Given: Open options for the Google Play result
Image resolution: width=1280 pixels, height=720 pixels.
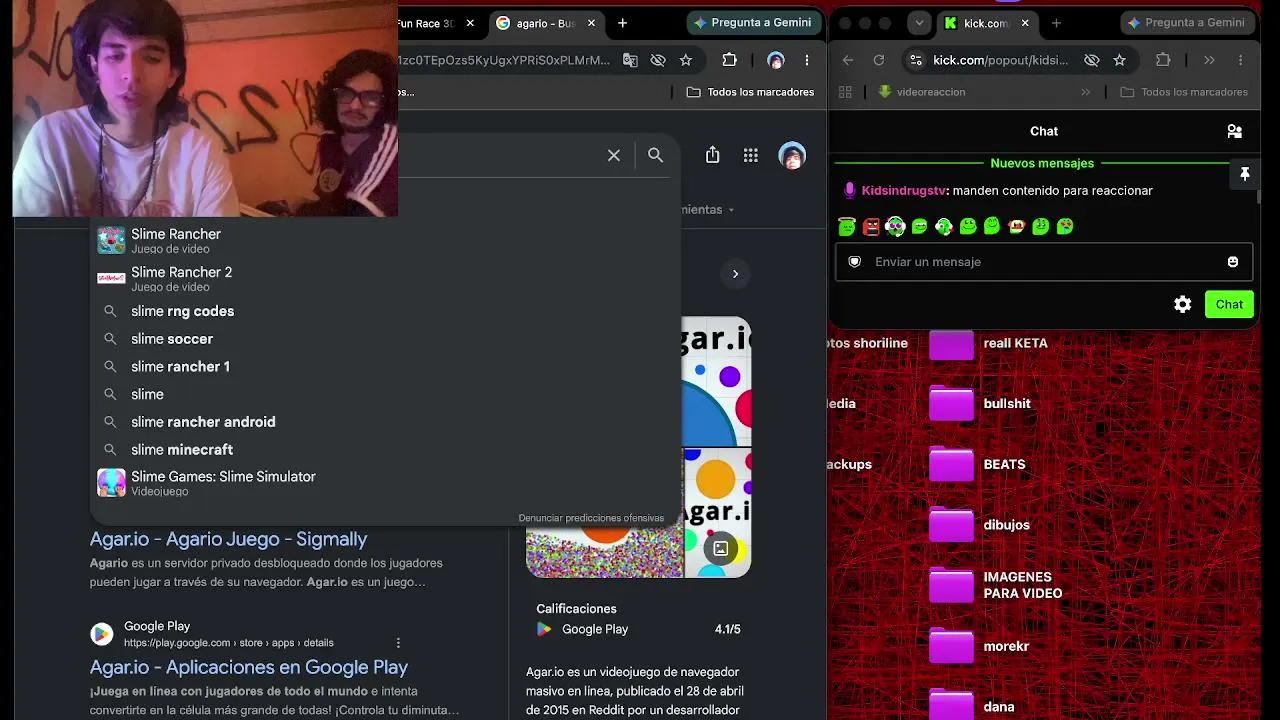Looking at the screenshot, I should coord(398,643).
